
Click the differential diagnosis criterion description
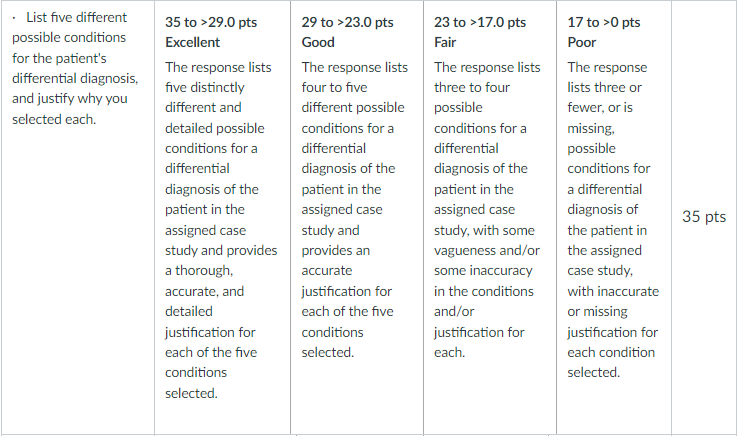pyautogui.click(x=76, y=68)
